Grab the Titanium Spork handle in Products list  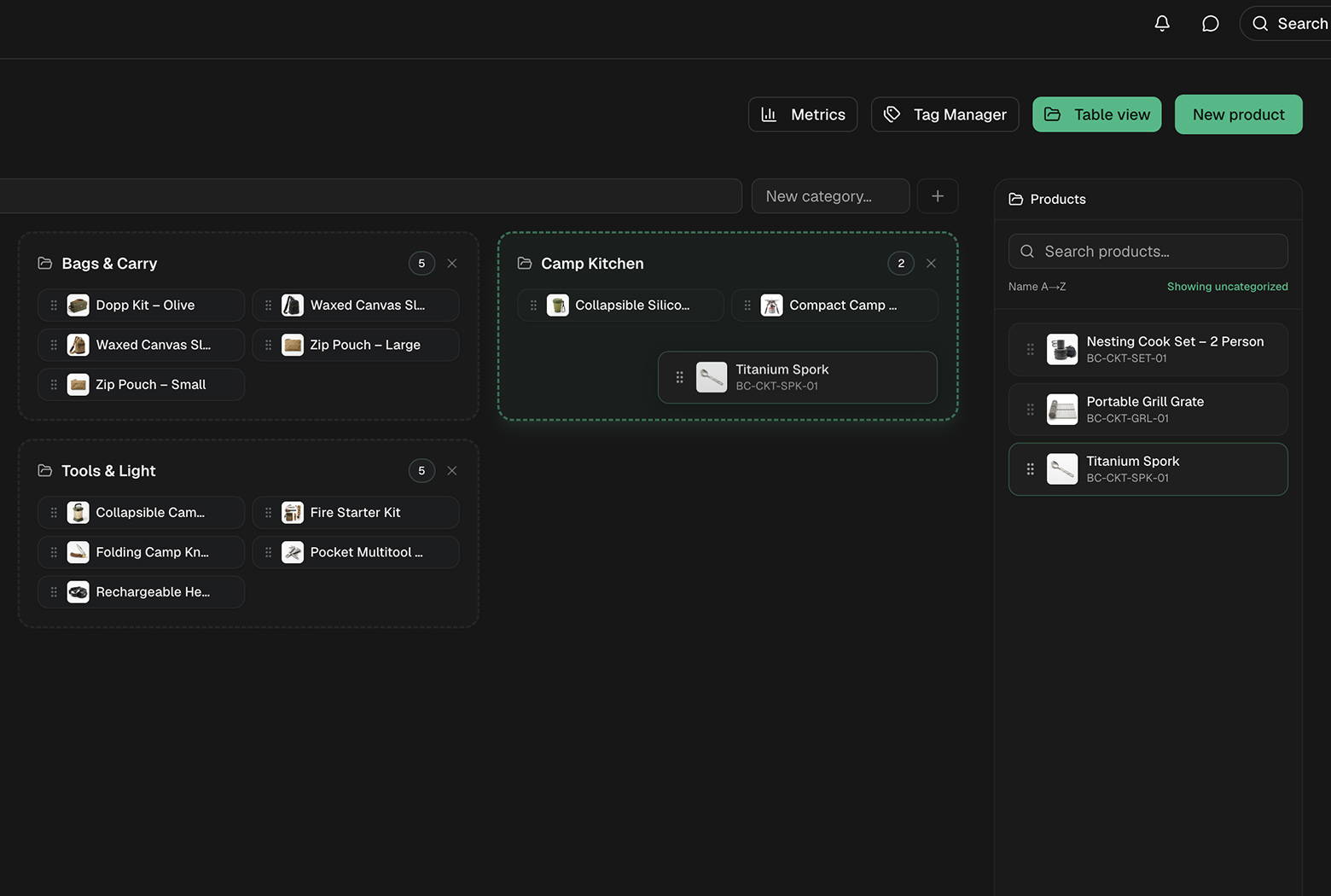coord(1030,469)
